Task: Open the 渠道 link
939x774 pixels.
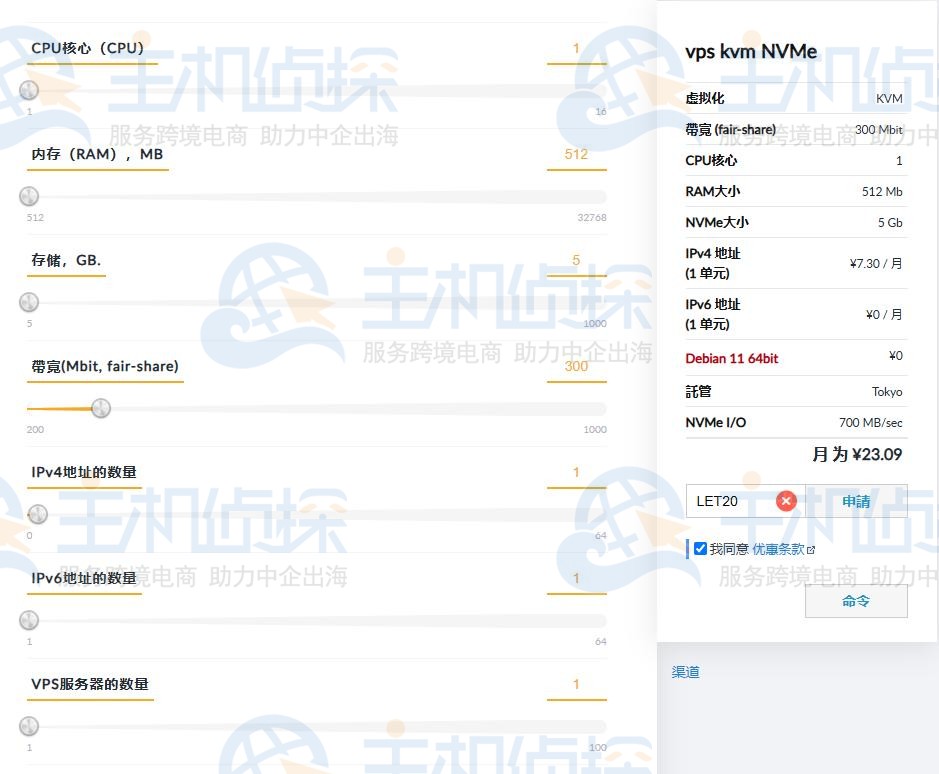Action: (x=685, y=672)
